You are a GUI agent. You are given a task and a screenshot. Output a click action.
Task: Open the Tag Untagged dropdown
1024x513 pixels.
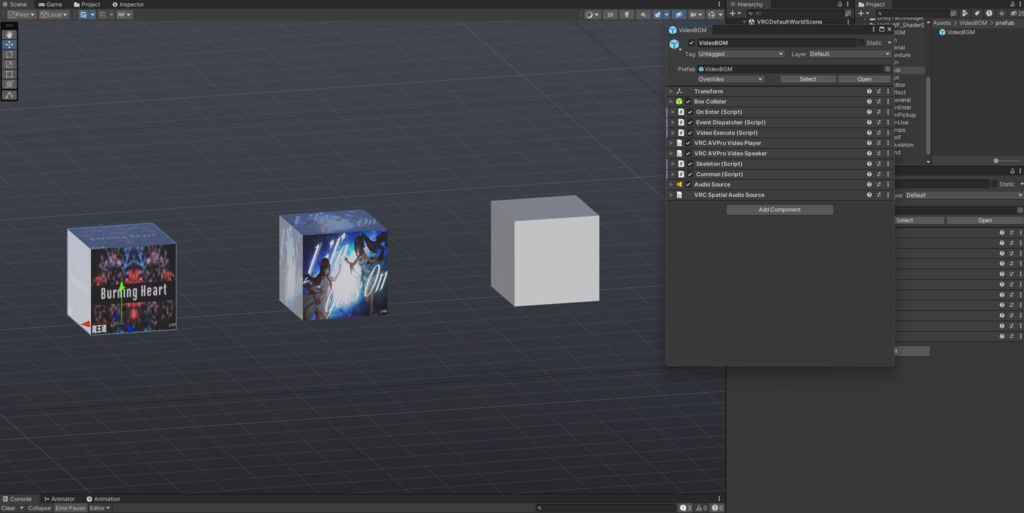[x=741, y=54]
